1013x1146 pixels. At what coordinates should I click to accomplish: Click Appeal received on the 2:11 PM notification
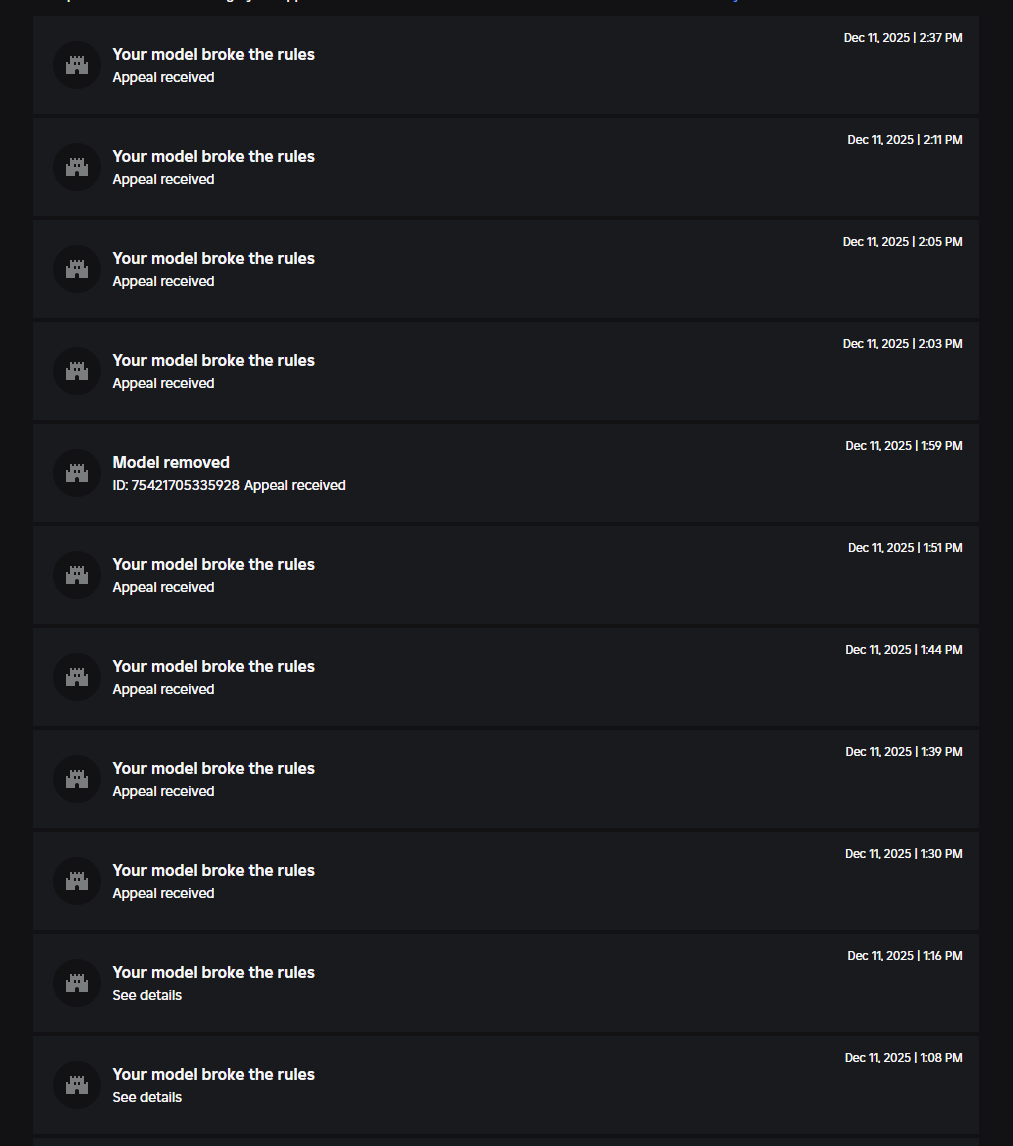163,179
